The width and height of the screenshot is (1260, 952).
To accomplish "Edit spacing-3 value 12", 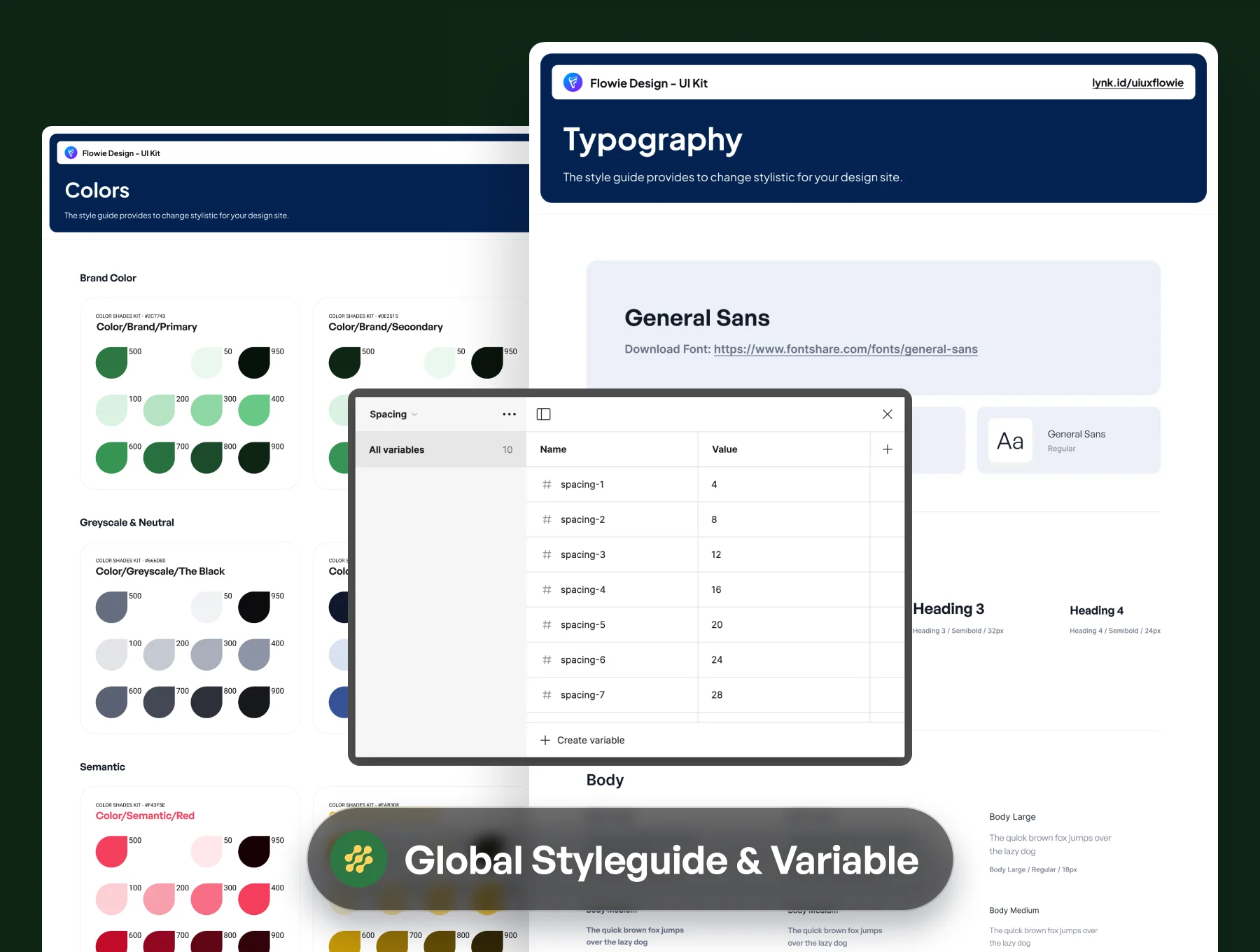I will coord(783,554).
